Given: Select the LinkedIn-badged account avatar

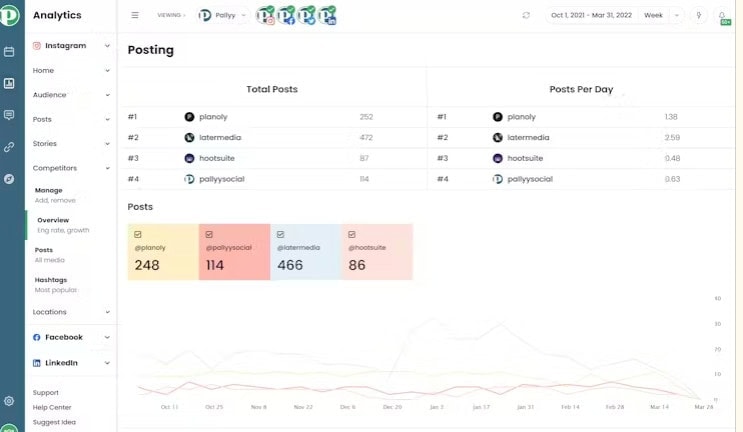Looking at the screenshot, I should click(x=327, y=16).
